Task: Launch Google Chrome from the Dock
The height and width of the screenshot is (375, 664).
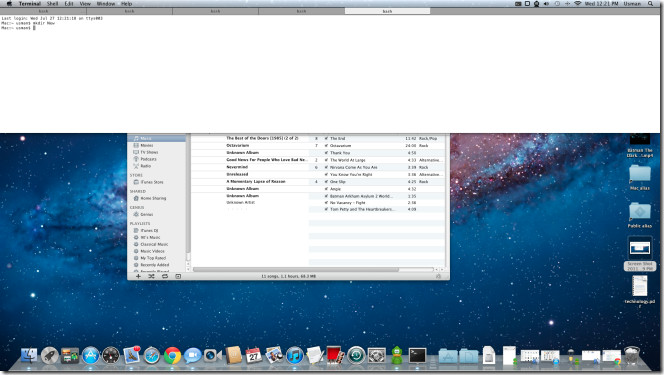Action: tap(172, 356)
